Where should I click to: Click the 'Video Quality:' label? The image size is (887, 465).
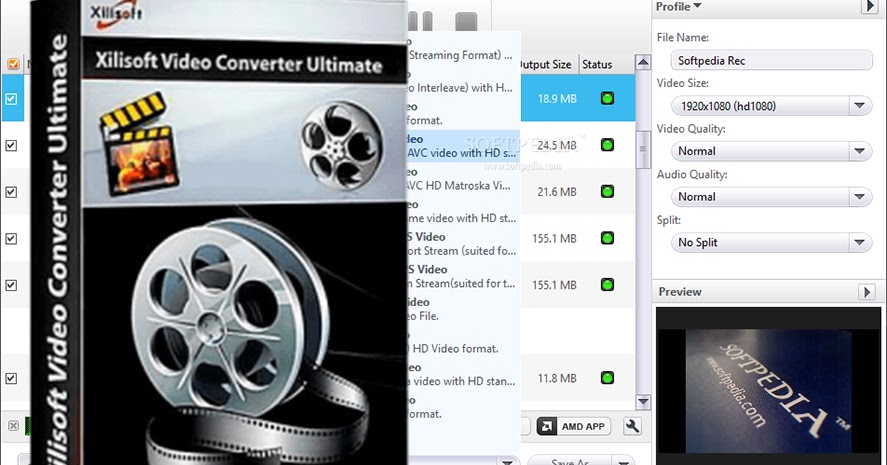(691, 129)
